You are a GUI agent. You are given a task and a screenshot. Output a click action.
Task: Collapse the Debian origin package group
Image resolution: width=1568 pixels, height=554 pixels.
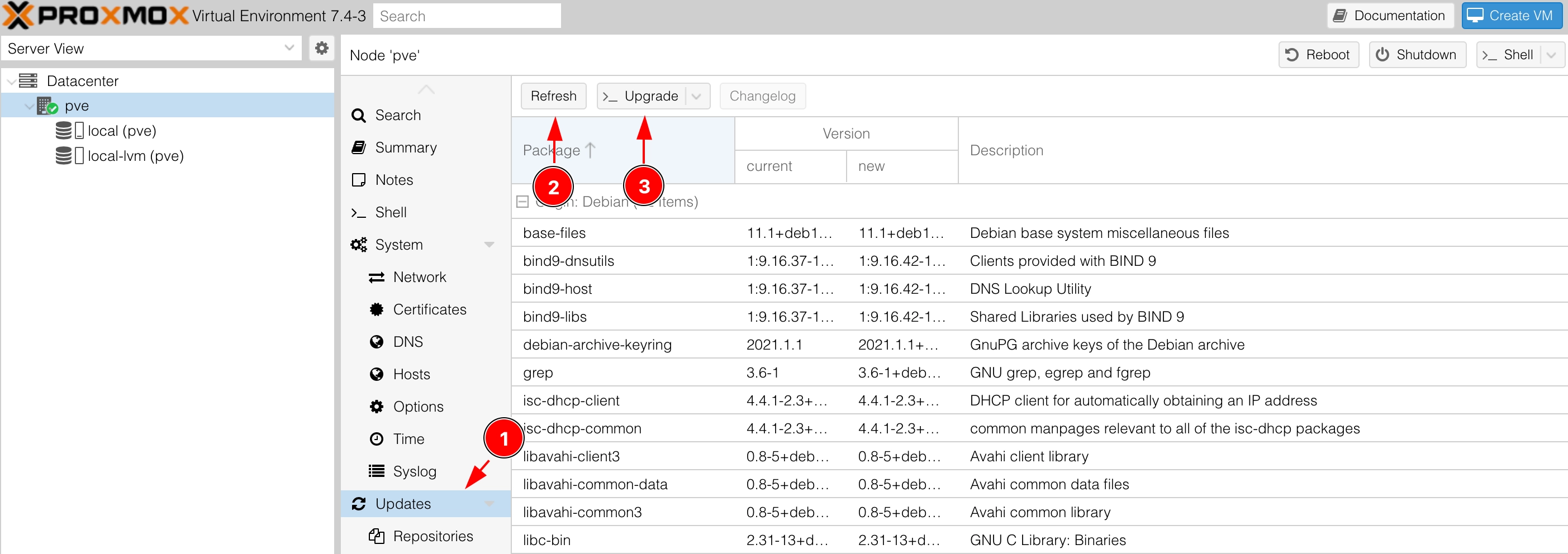[x=522, y=202]
